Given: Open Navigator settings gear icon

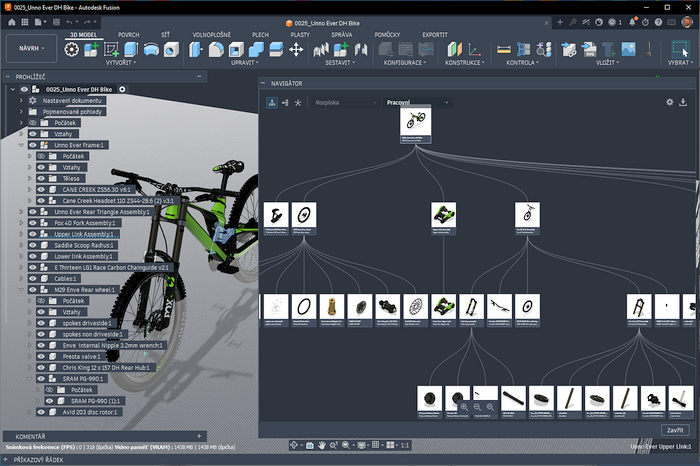Looking at the screenshot, I should pos(670,102).
